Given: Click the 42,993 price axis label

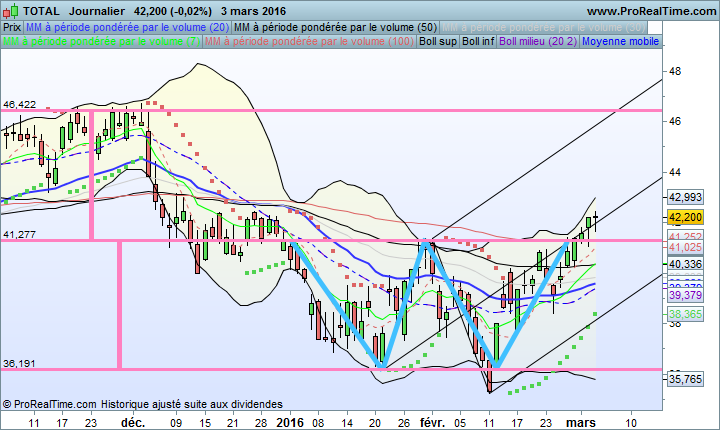Looking at the screenshot, I should [685, 197].
